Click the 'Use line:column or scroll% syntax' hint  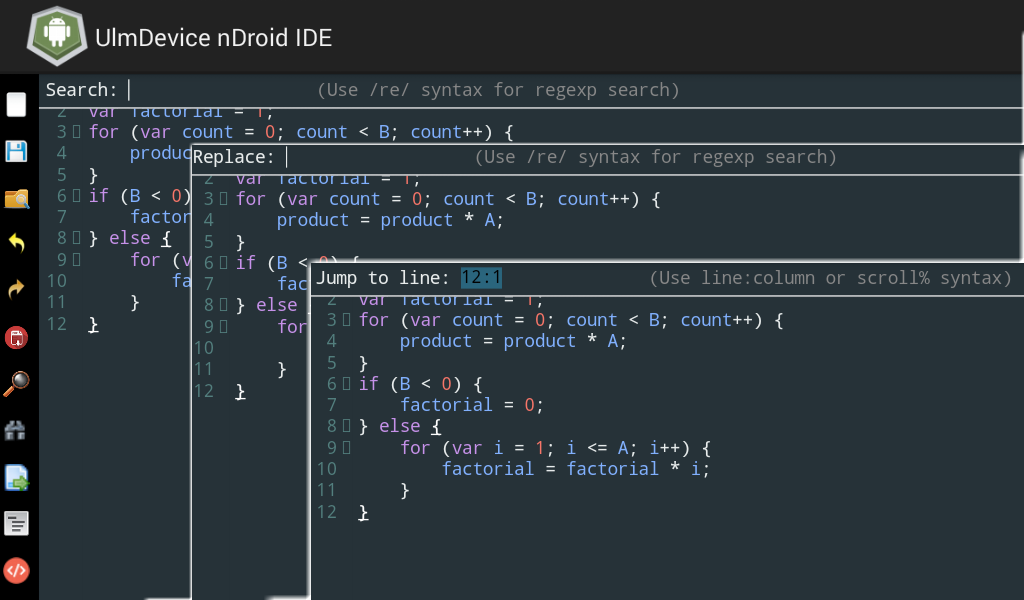coord(831,278)
